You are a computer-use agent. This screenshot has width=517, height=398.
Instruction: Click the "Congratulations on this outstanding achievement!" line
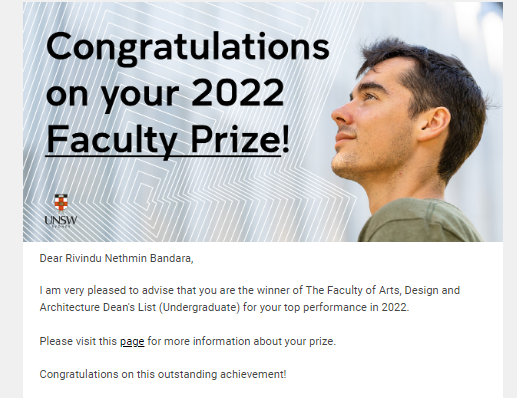pyautogui.click(x=163, y=374)
